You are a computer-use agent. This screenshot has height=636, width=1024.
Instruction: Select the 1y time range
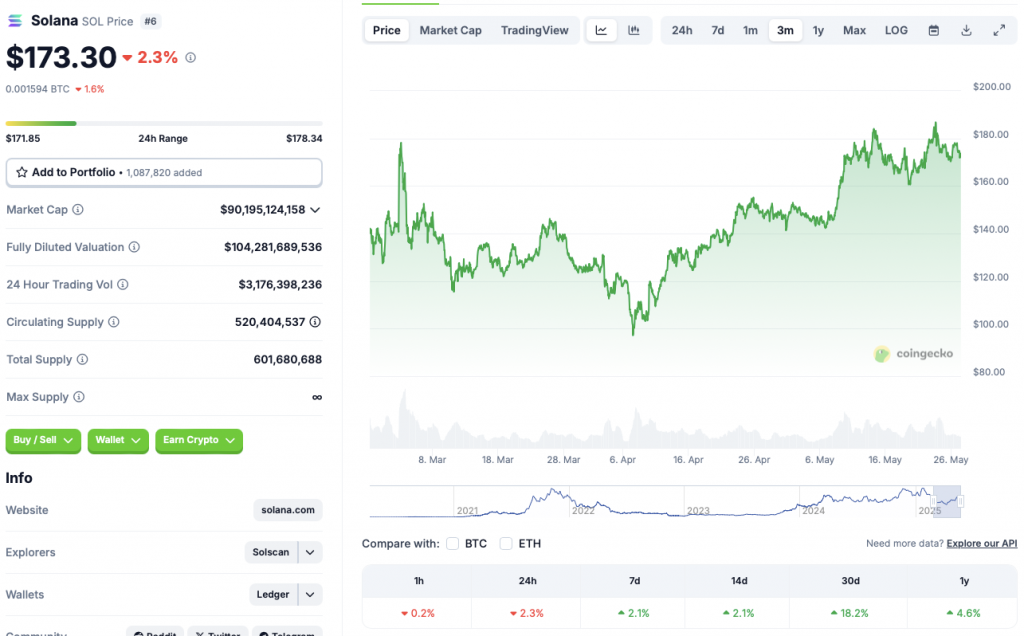(818, 30)
